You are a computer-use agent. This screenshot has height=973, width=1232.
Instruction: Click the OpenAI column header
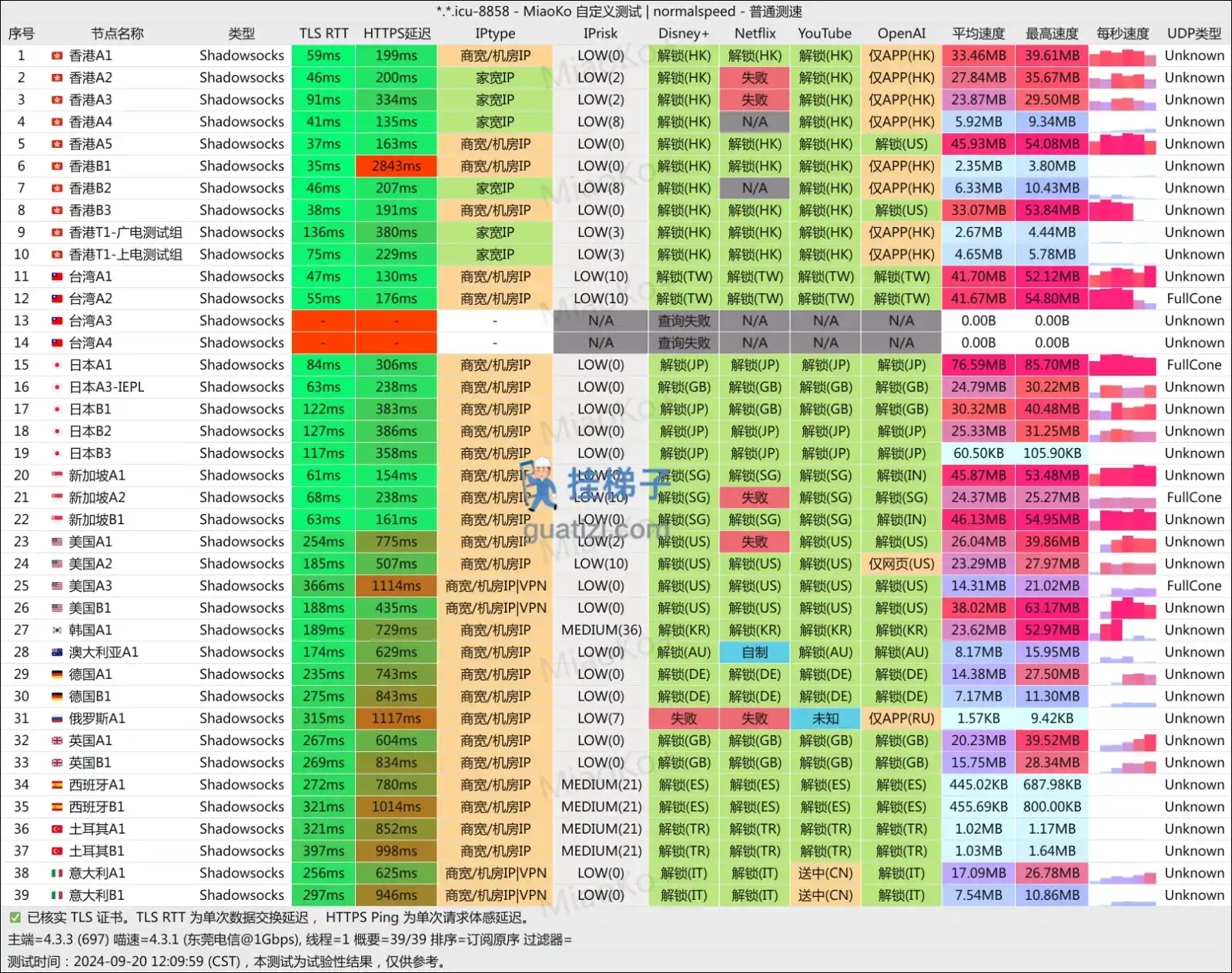(901, 34)
